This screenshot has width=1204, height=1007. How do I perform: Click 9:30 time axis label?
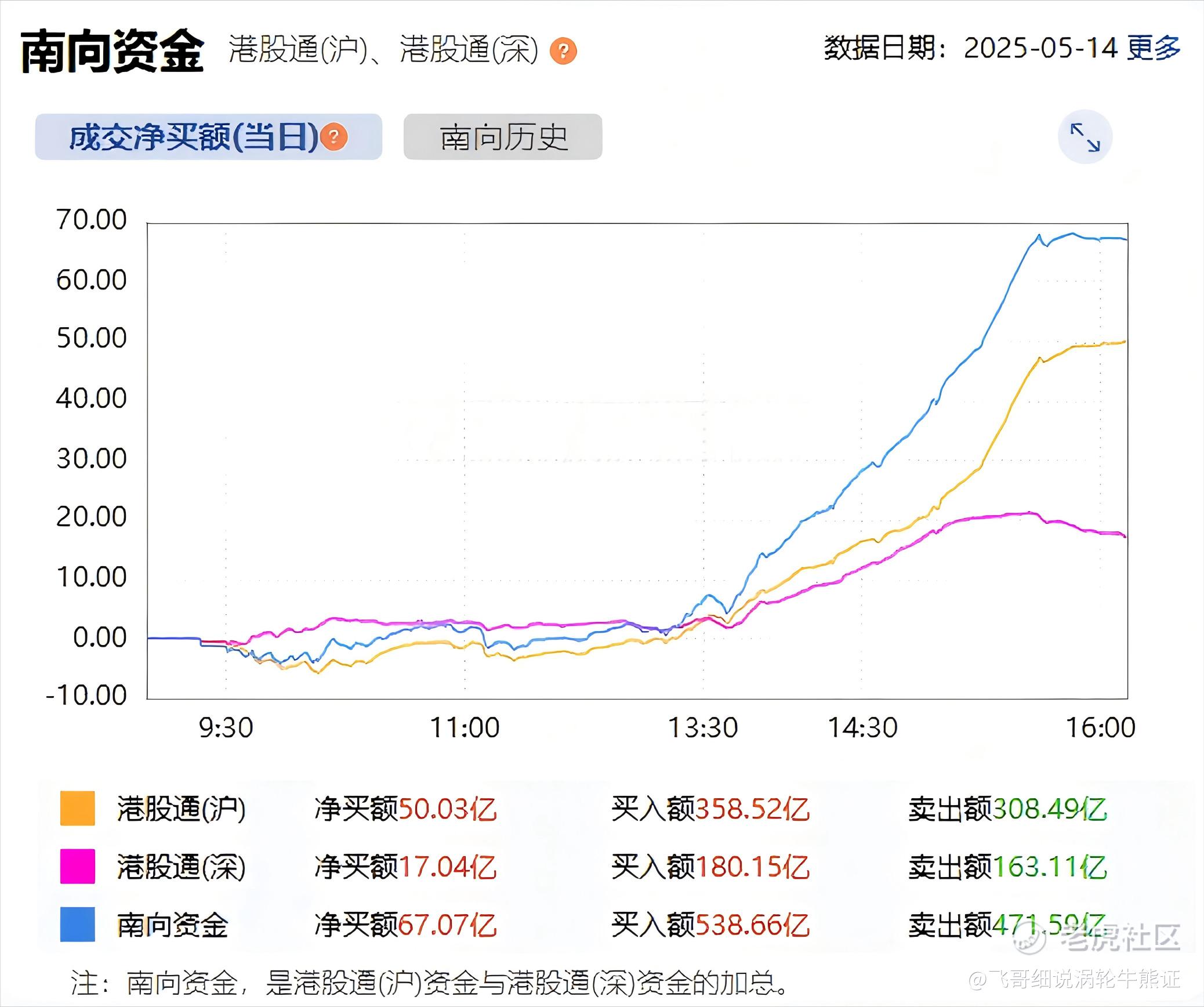pyautogui.click(x=226, y=727)
